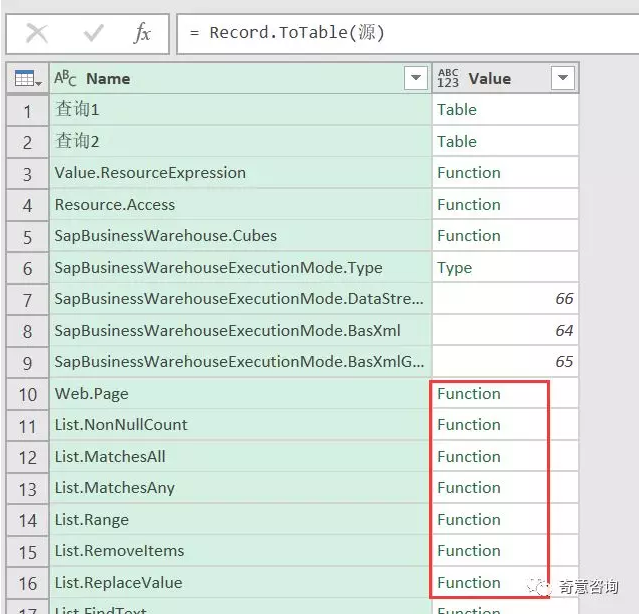Select the SapBusinessWarehouseExecutionMode.Type name cell
640x614 pixels.
(x=240, y=267)
